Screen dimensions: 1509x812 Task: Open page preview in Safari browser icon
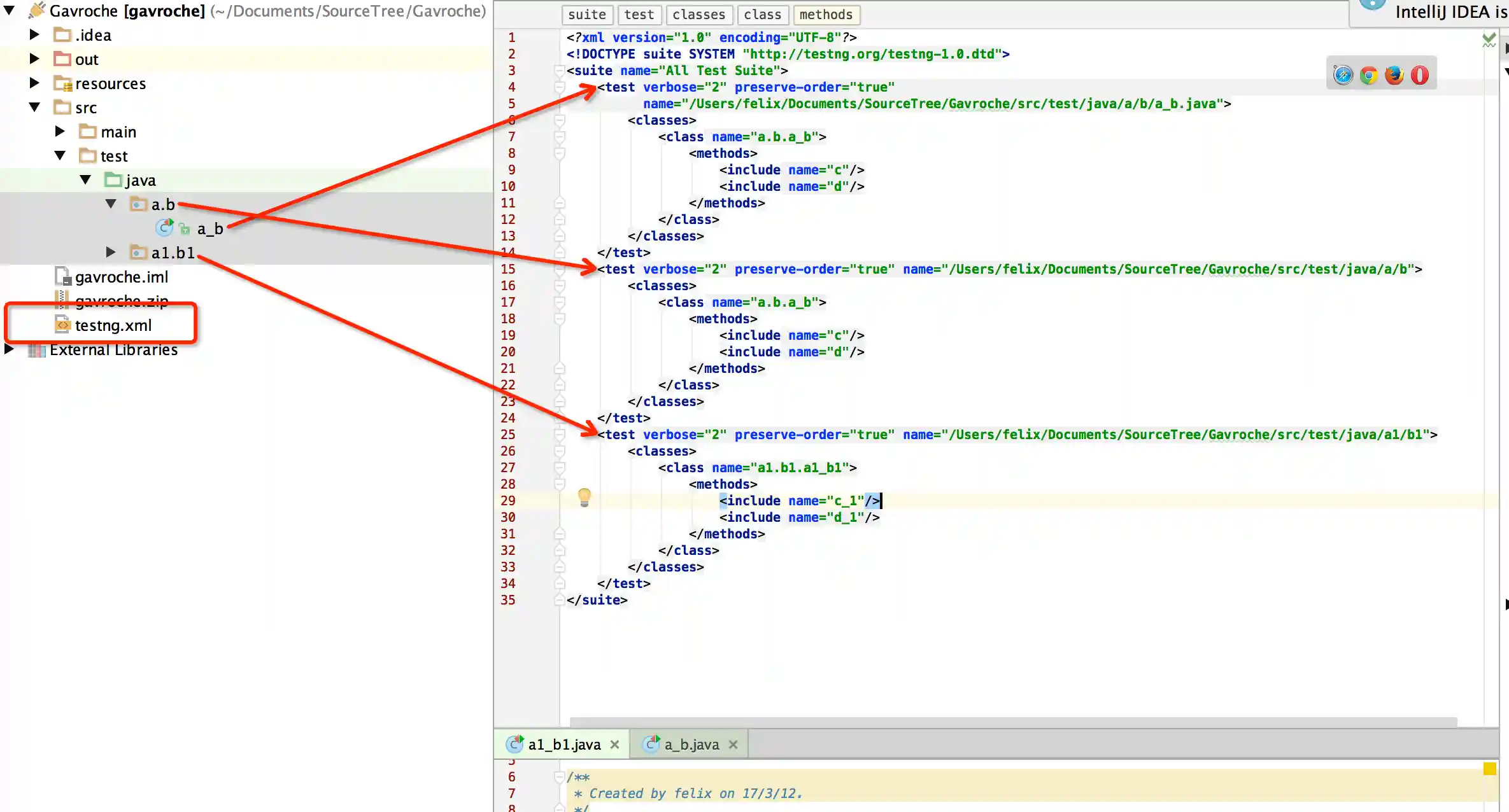pos(1343,75)
